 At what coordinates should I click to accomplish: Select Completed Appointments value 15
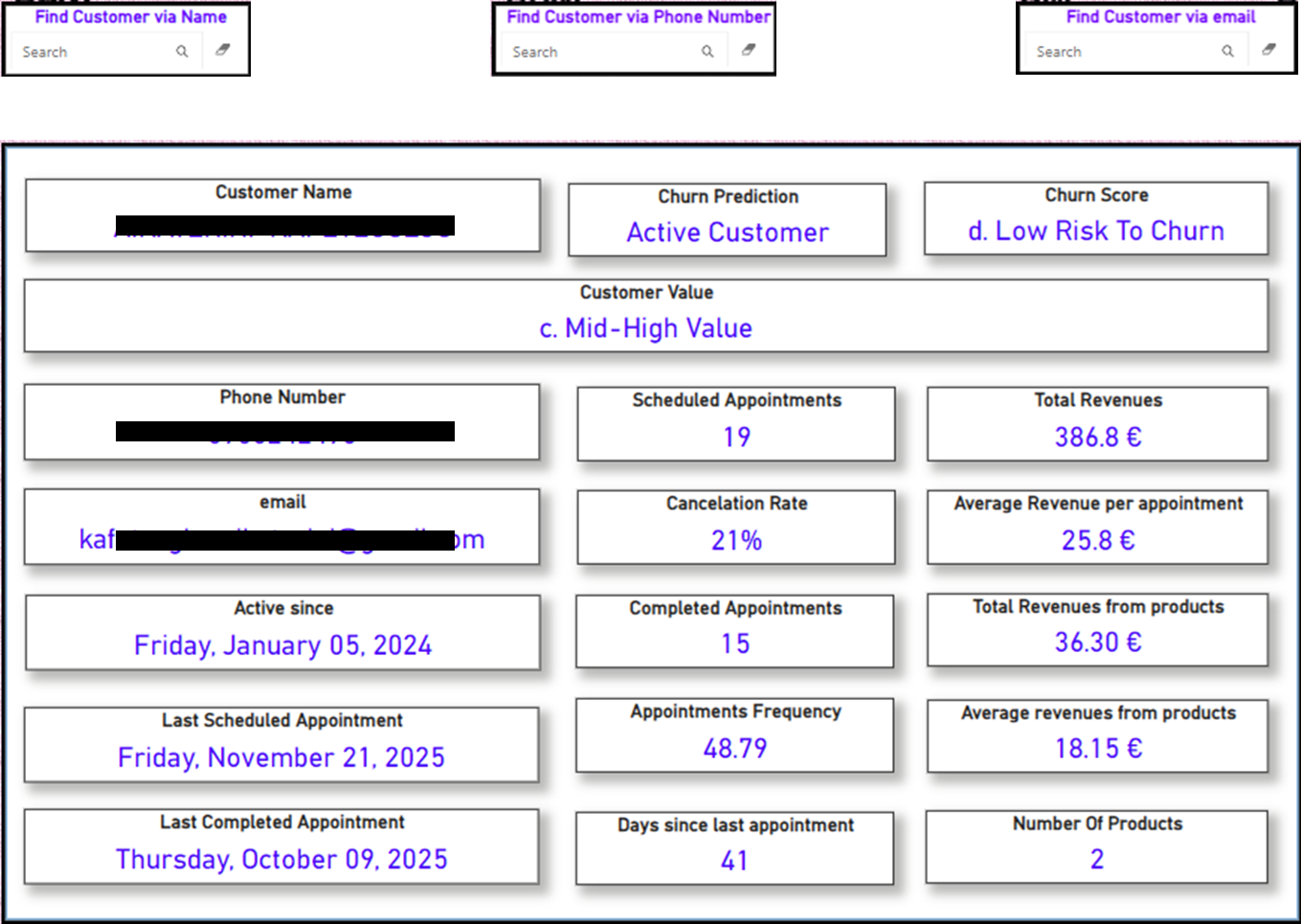pos(735,644)
